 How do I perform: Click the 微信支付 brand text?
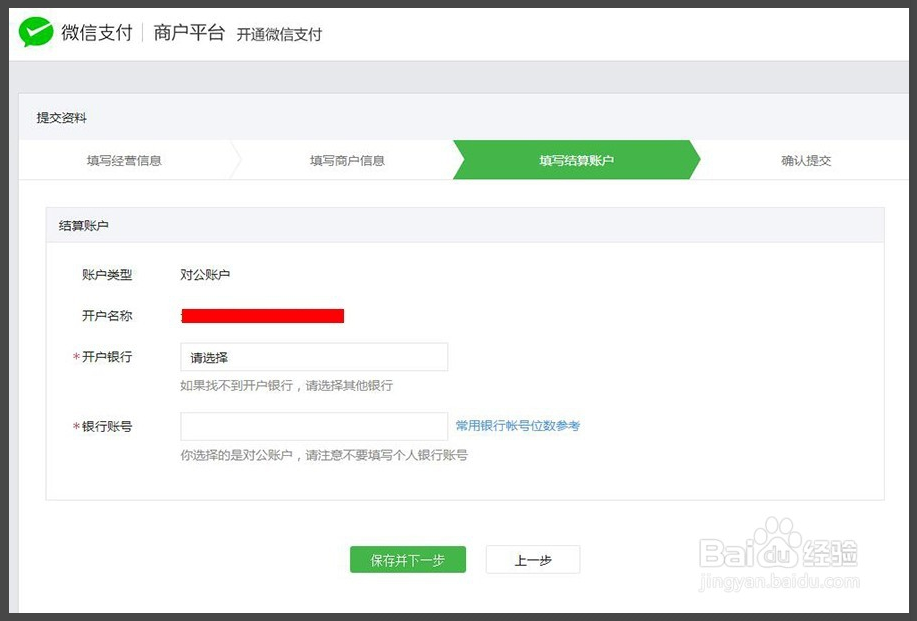coord(97,33)
